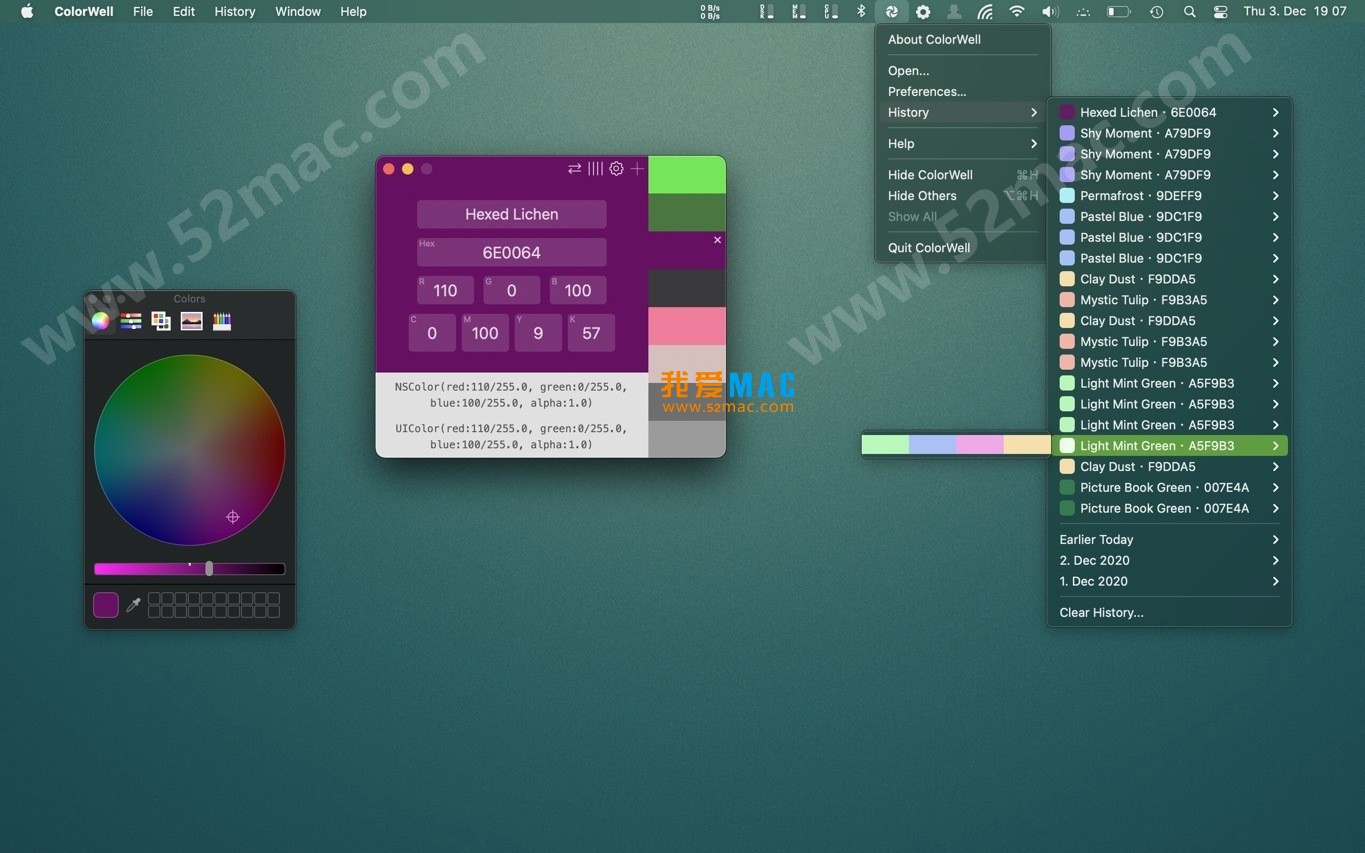Viewport: 1365px width, 853px height.
Task: Select Hexed Lichen · 6E0064 history entry
Action: point(1169,113)
